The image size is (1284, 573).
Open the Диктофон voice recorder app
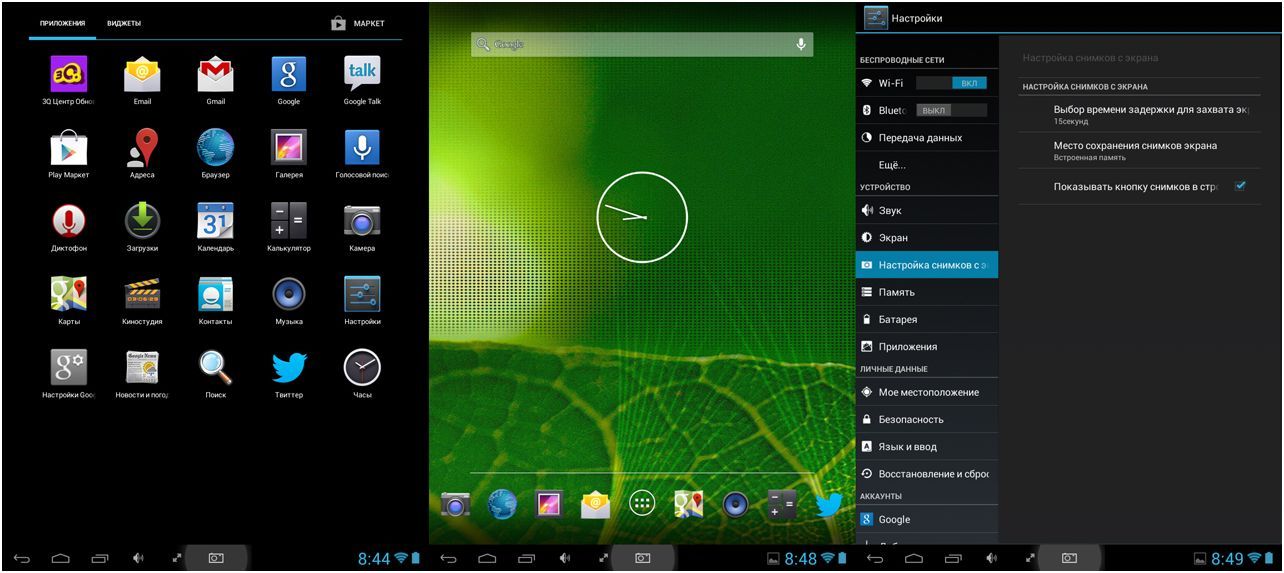[x=69, y=223]
